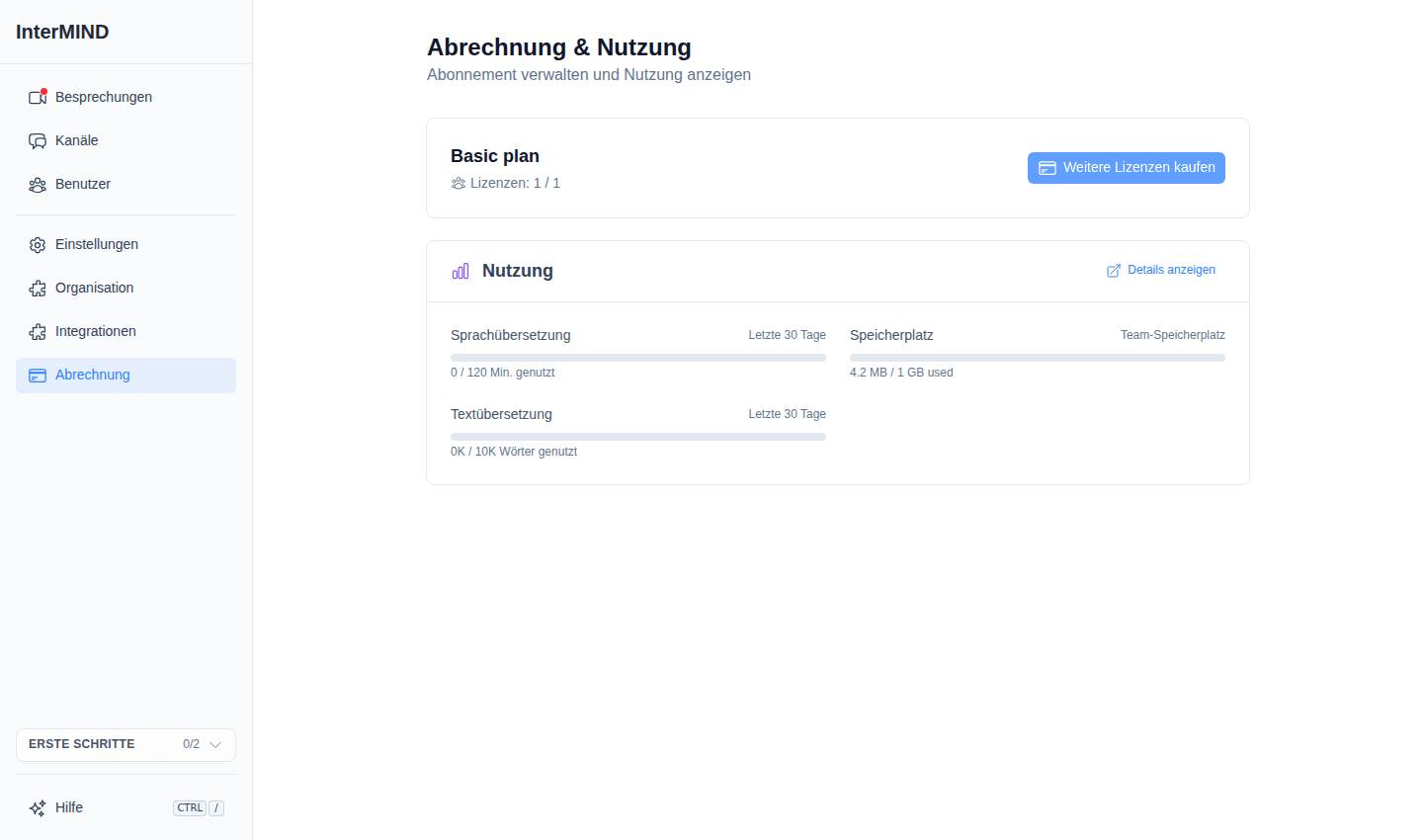Image resolution: width=1423 pixels, height=840 pixels.
Task: Select Organisation in the sidebar
Action: [126, 288]
